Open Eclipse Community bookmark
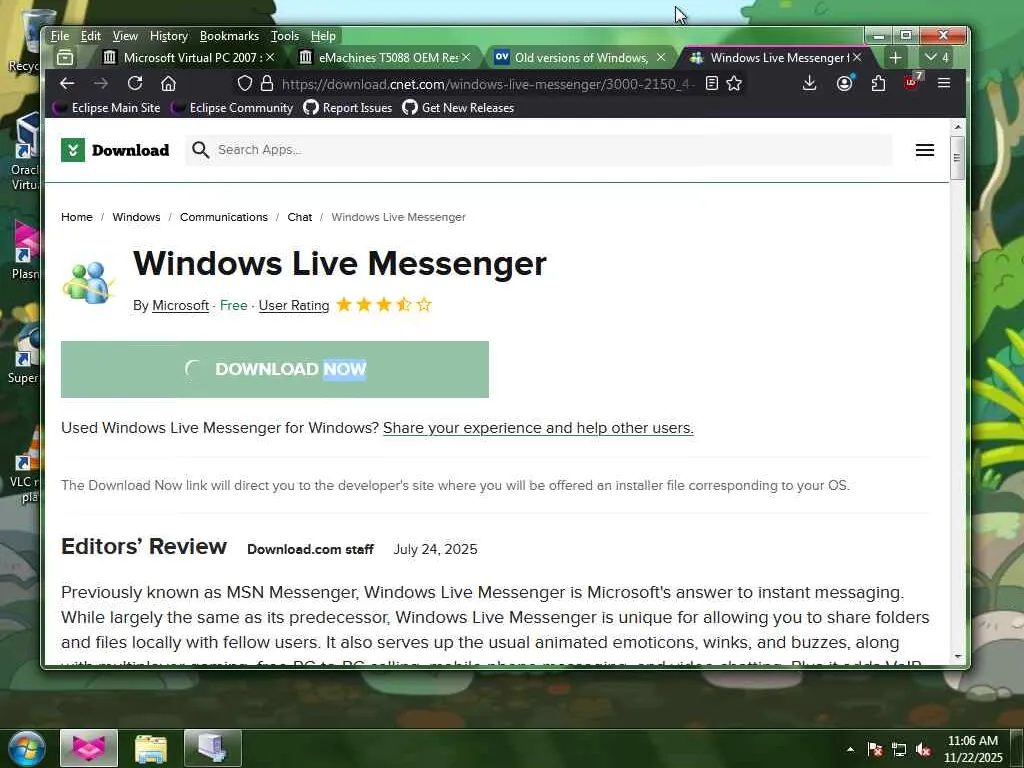Screen dimensions: 1024x768 coord(232,108)
